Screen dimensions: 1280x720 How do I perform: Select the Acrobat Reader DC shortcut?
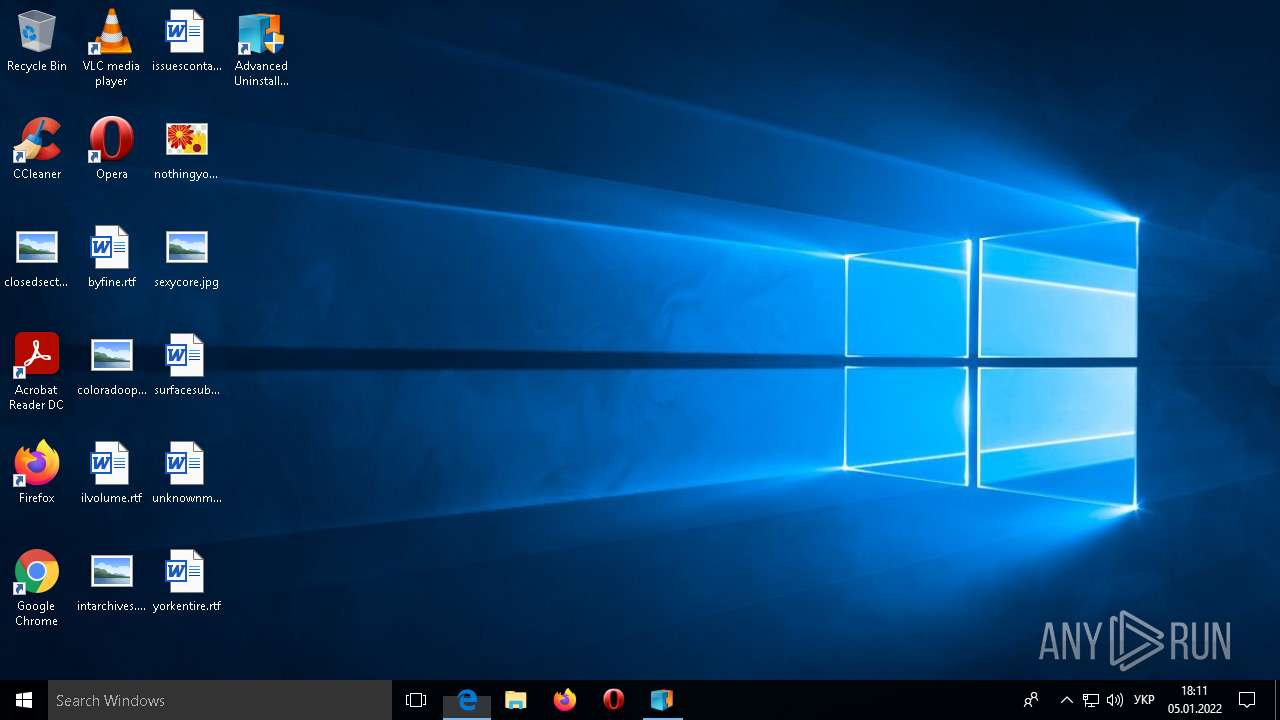pos(37,372)
